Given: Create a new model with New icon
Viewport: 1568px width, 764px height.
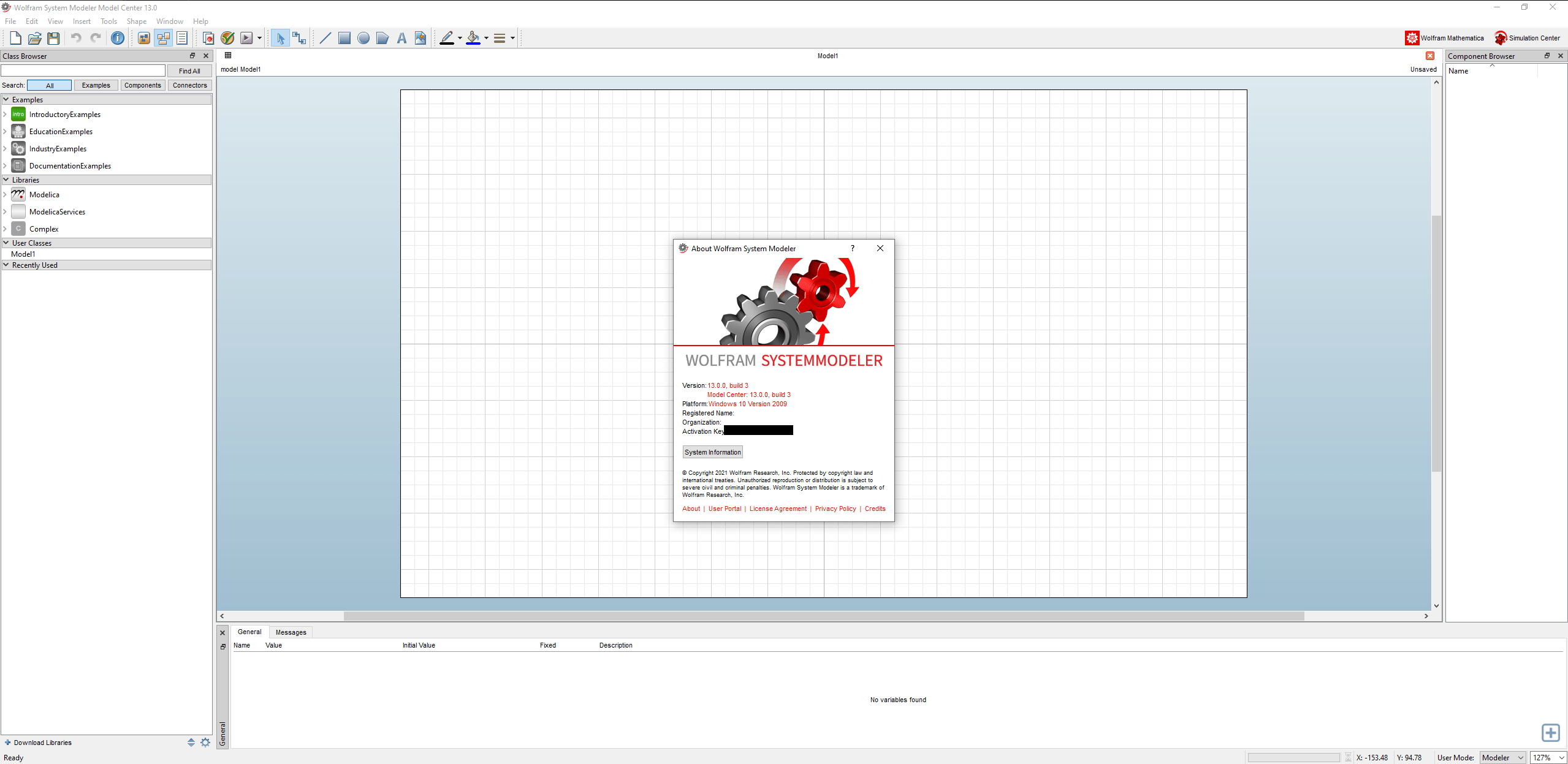Looking at the screenshot, I should coord(16,38).
